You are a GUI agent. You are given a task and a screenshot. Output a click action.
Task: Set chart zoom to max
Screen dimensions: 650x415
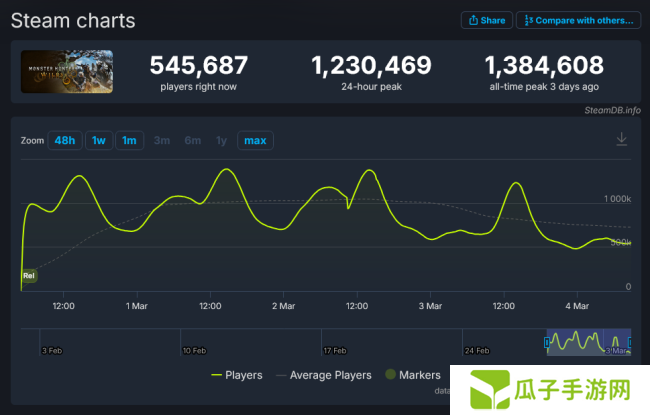tap(255, 141)
